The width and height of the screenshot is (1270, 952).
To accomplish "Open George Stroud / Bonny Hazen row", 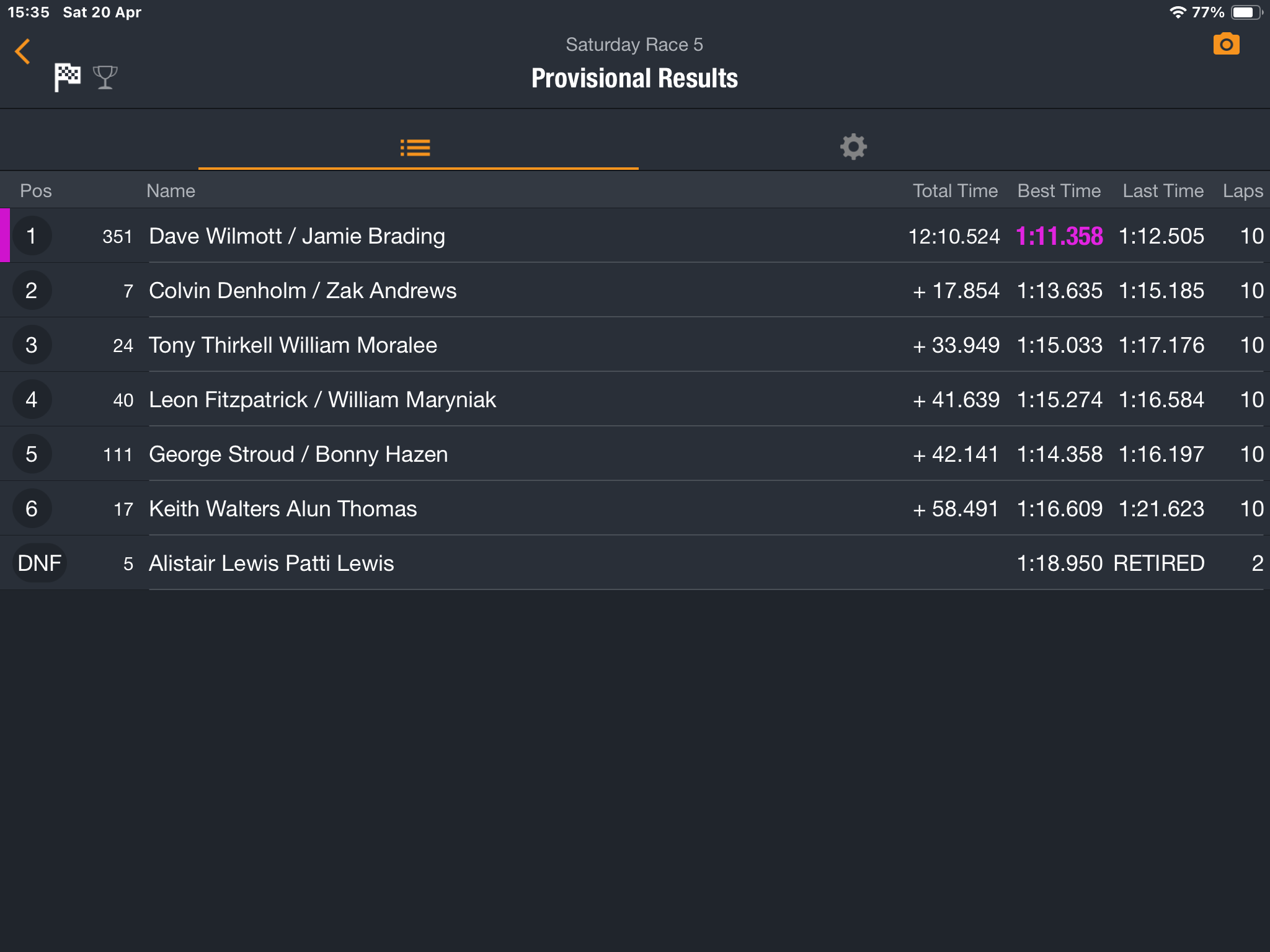I will (298, 454).
